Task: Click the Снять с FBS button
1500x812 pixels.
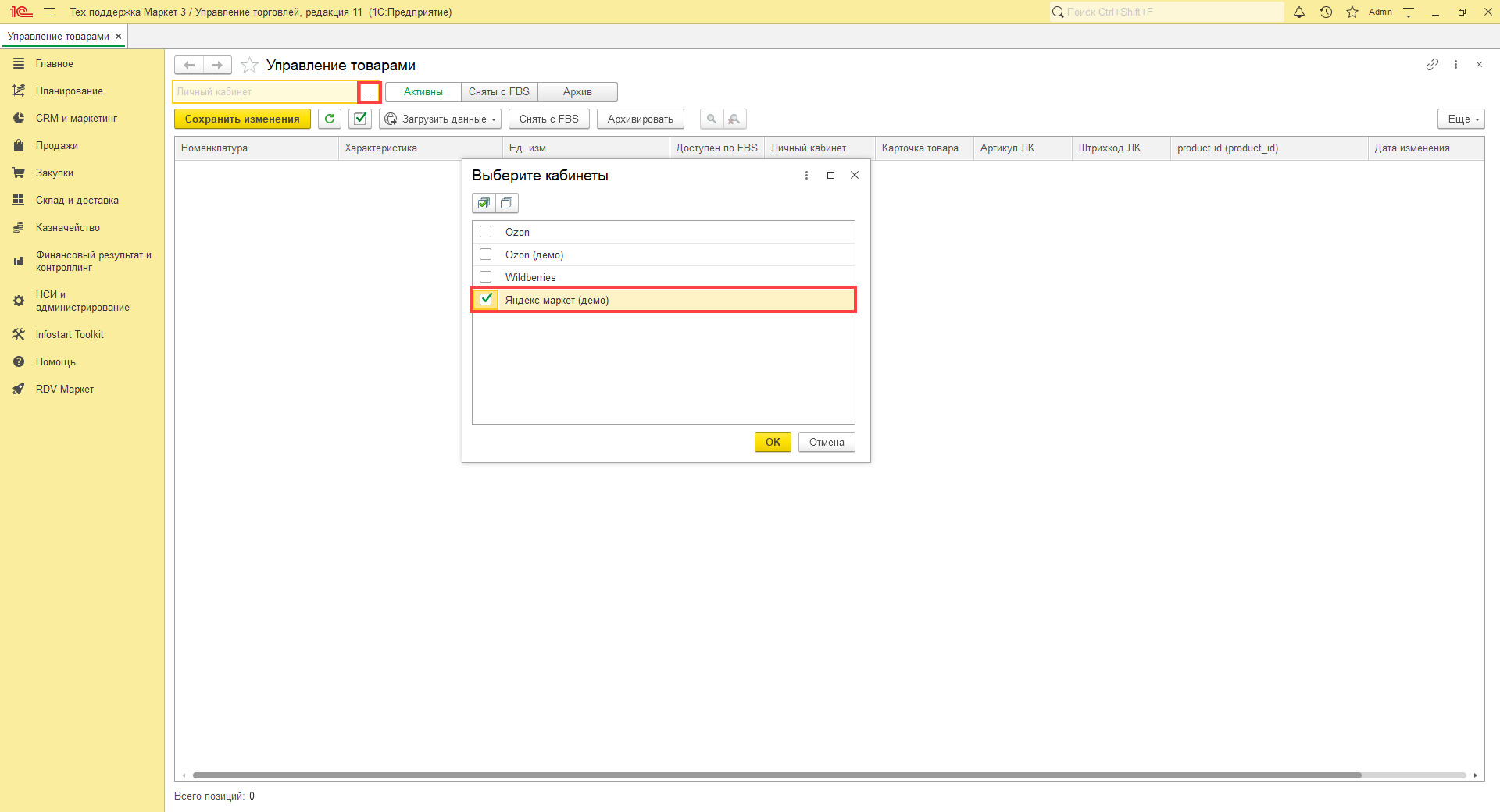Action: (x=549, y=119)
